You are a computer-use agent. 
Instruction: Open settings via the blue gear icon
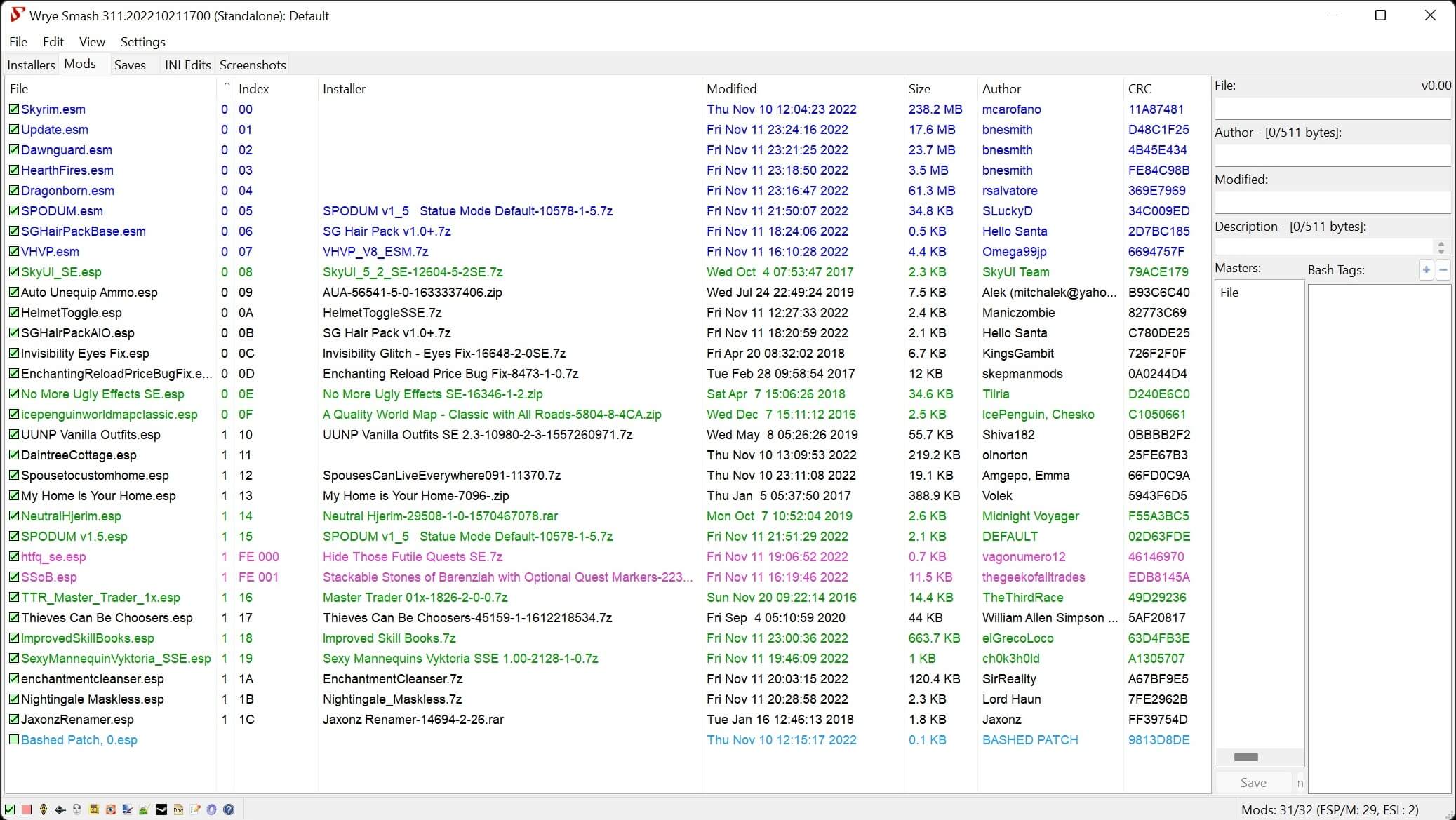click(x=212, y=809)
